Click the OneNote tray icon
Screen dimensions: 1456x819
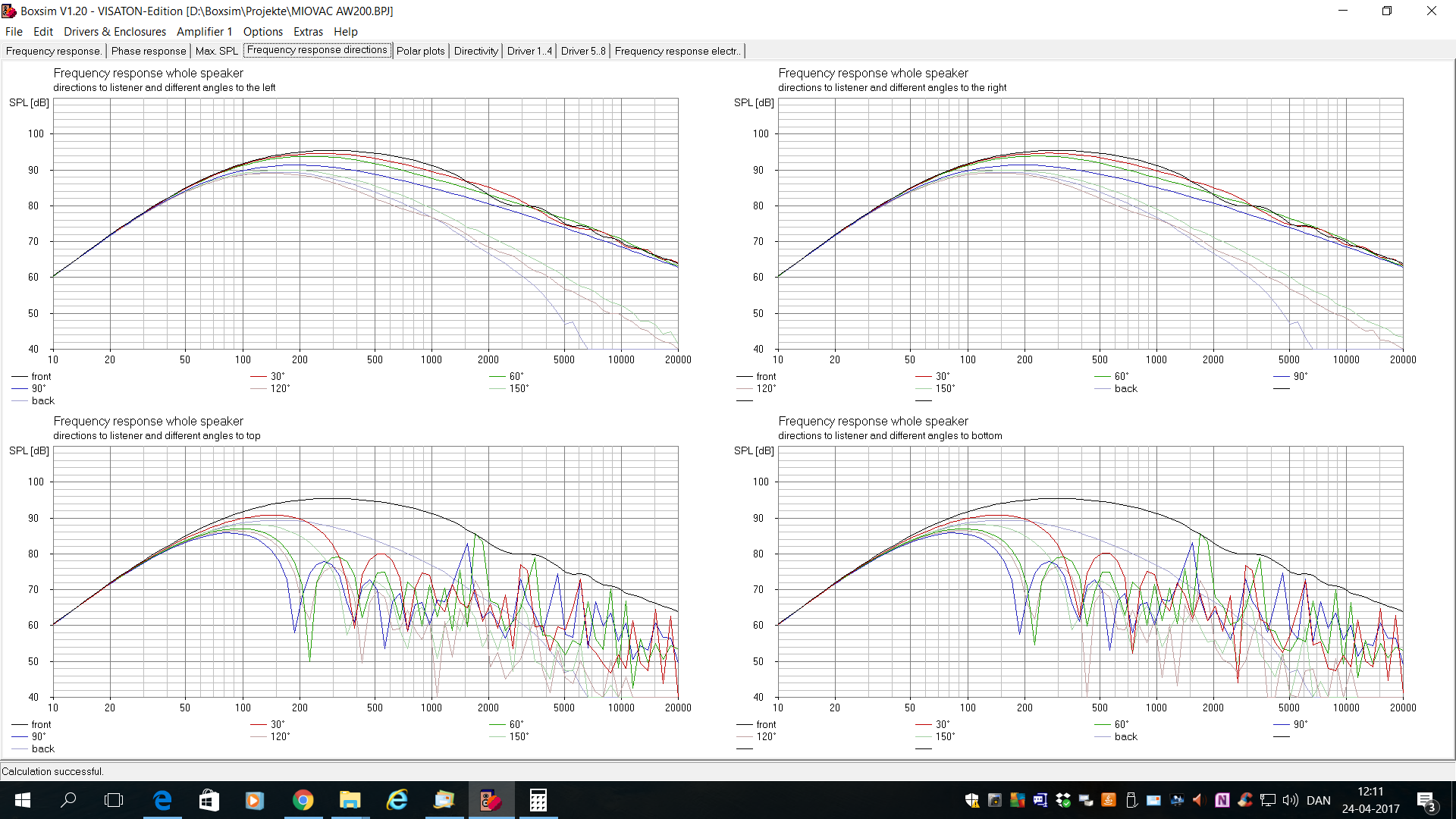pyautogui.click(x=1222, y=800)
